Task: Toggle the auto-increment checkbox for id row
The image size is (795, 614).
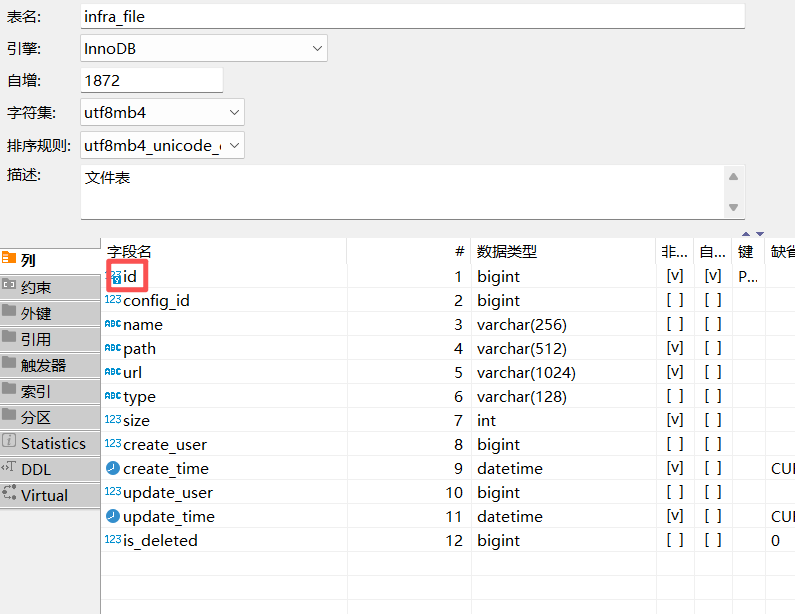Action: pos(712,276)
